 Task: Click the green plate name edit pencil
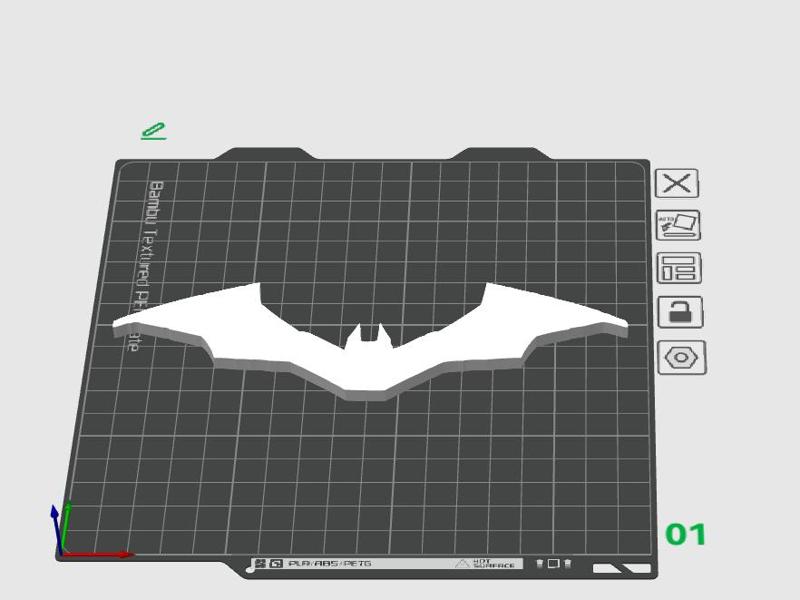coord(154,131)
